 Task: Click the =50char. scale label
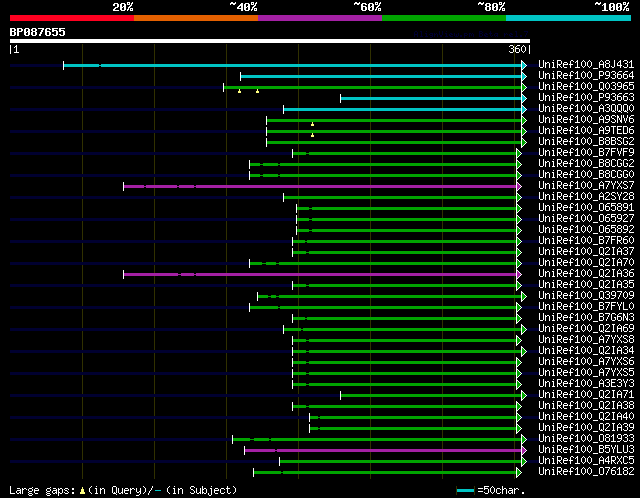(502, 490)
